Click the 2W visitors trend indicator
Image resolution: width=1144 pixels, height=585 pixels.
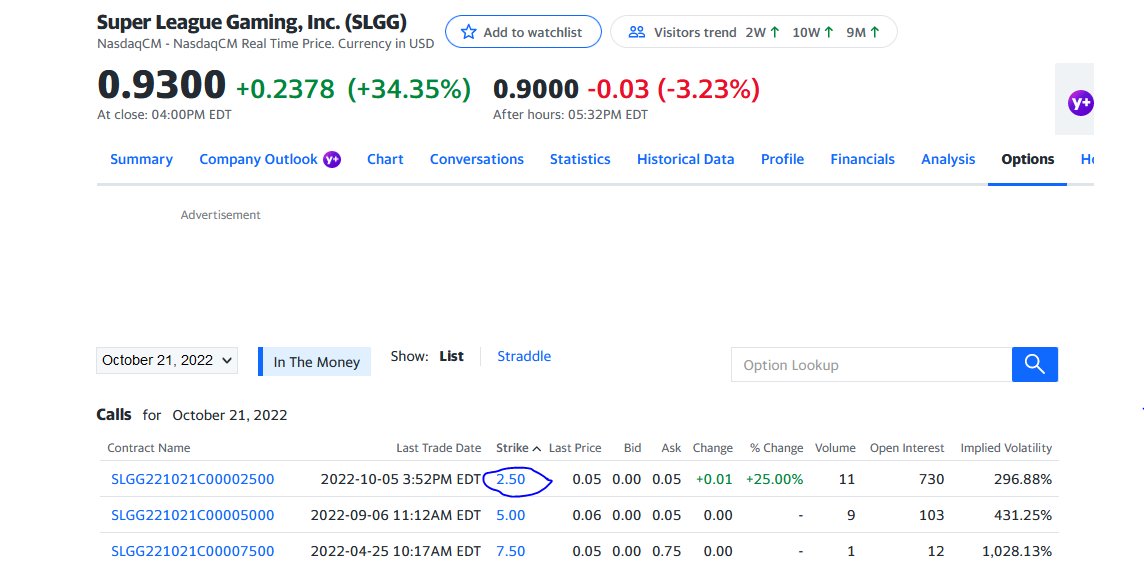tap(762, 32)
